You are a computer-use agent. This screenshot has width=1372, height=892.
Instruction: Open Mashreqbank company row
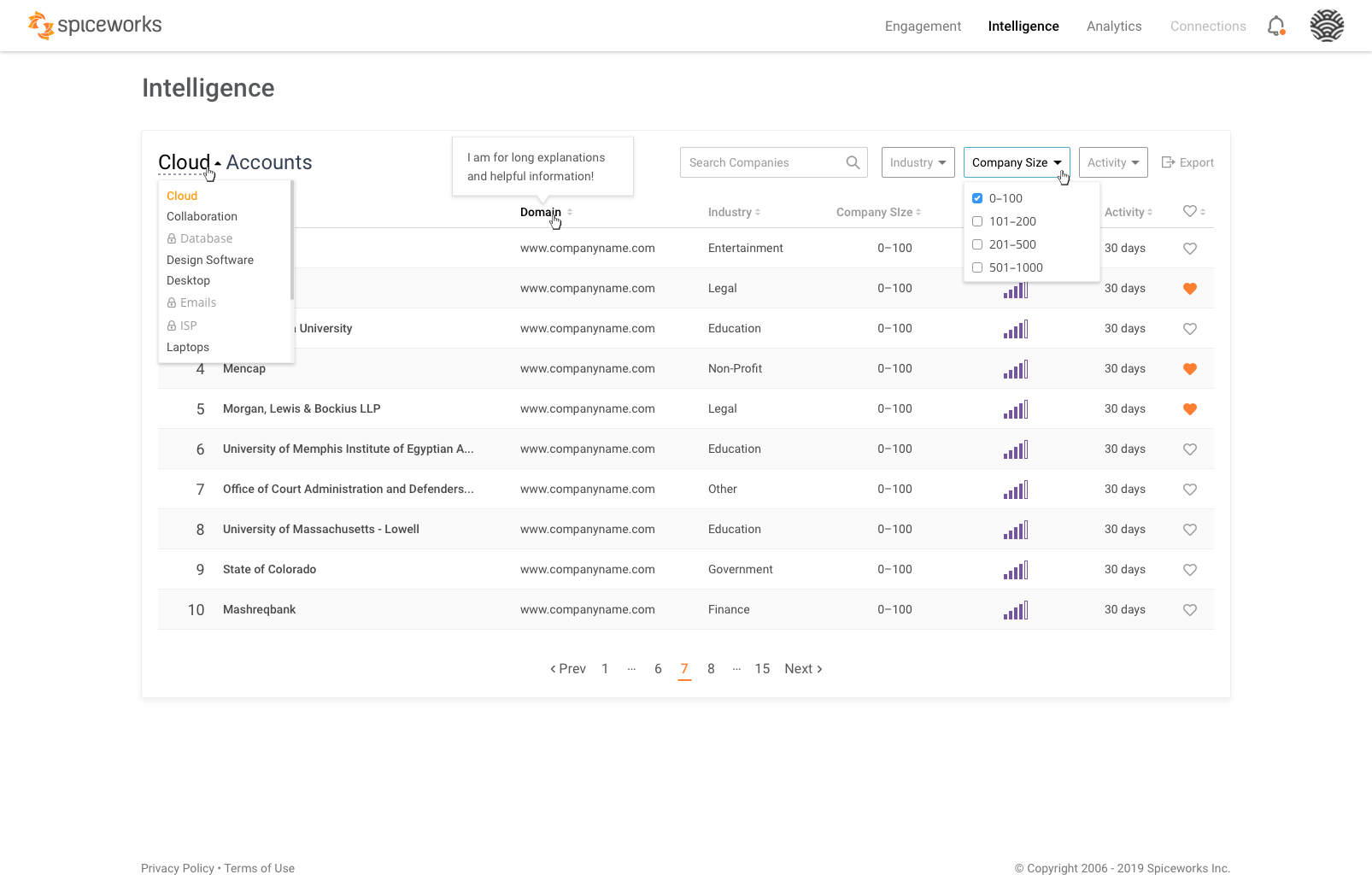[x=686, y=610]
